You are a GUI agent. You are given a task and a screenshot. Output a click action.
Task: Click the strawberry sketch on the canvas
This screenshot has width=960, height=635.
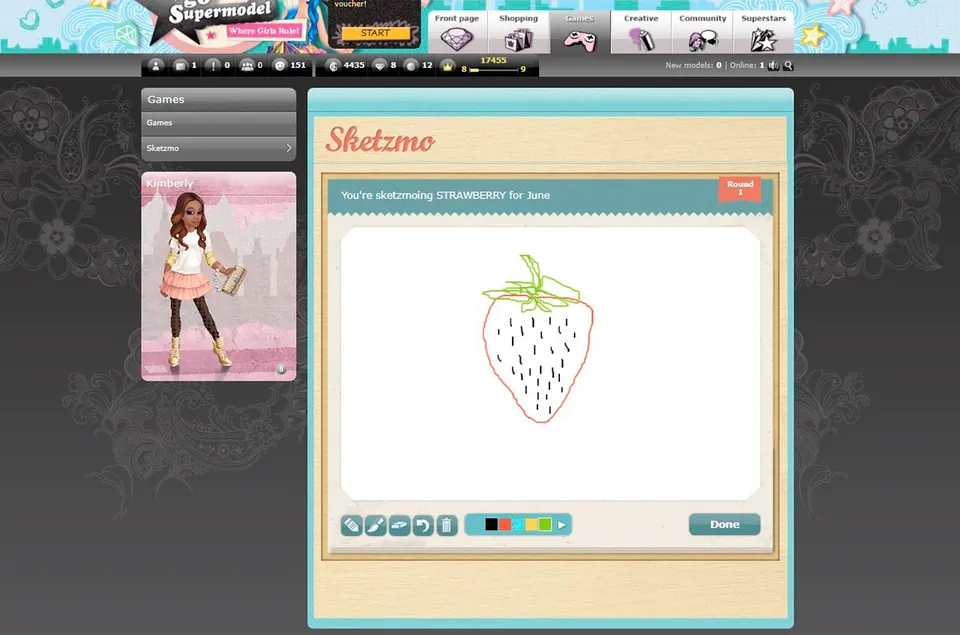tap(538, 339)
